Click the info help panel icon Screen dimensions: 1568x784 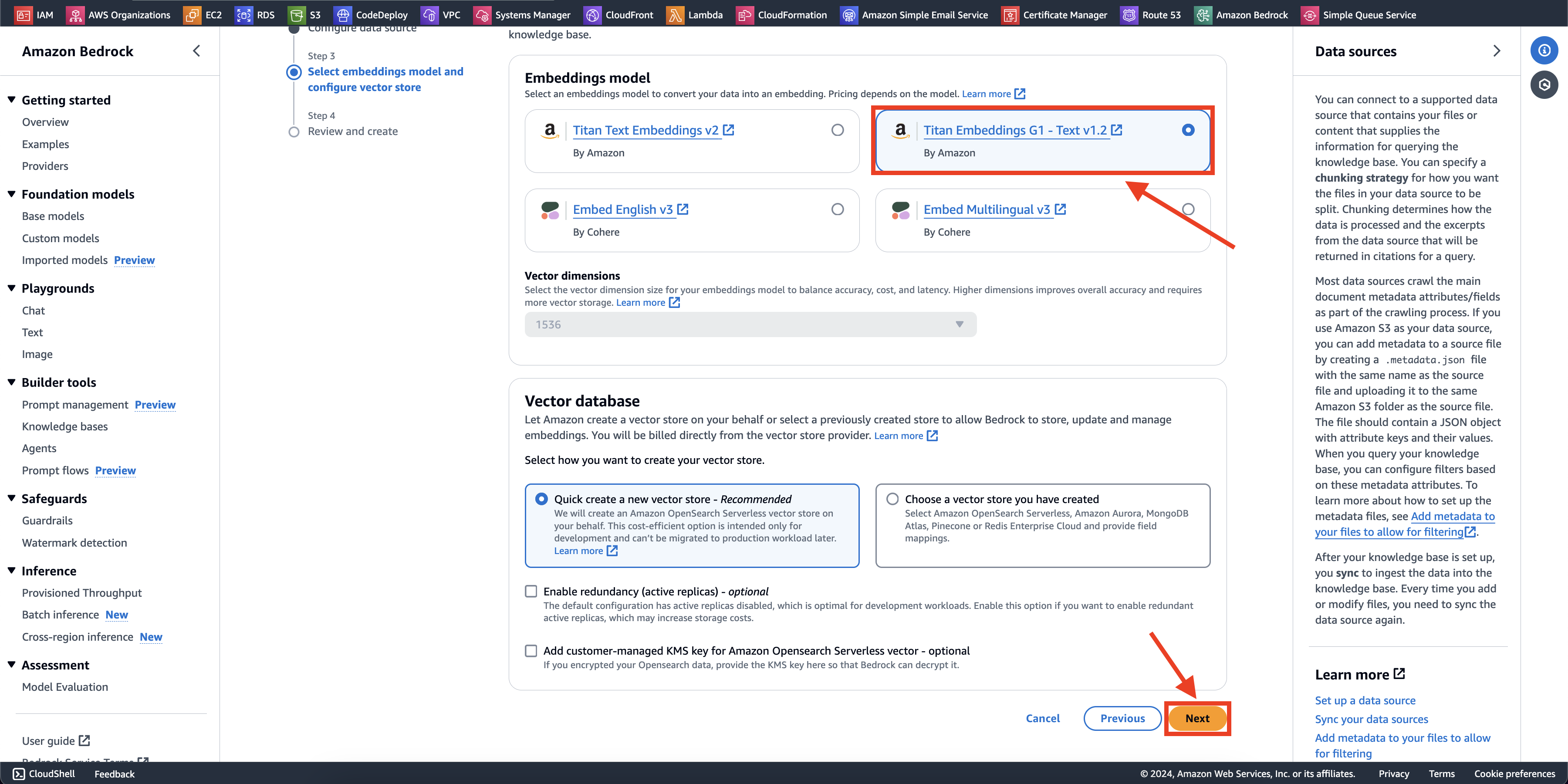click(1544, 51)
